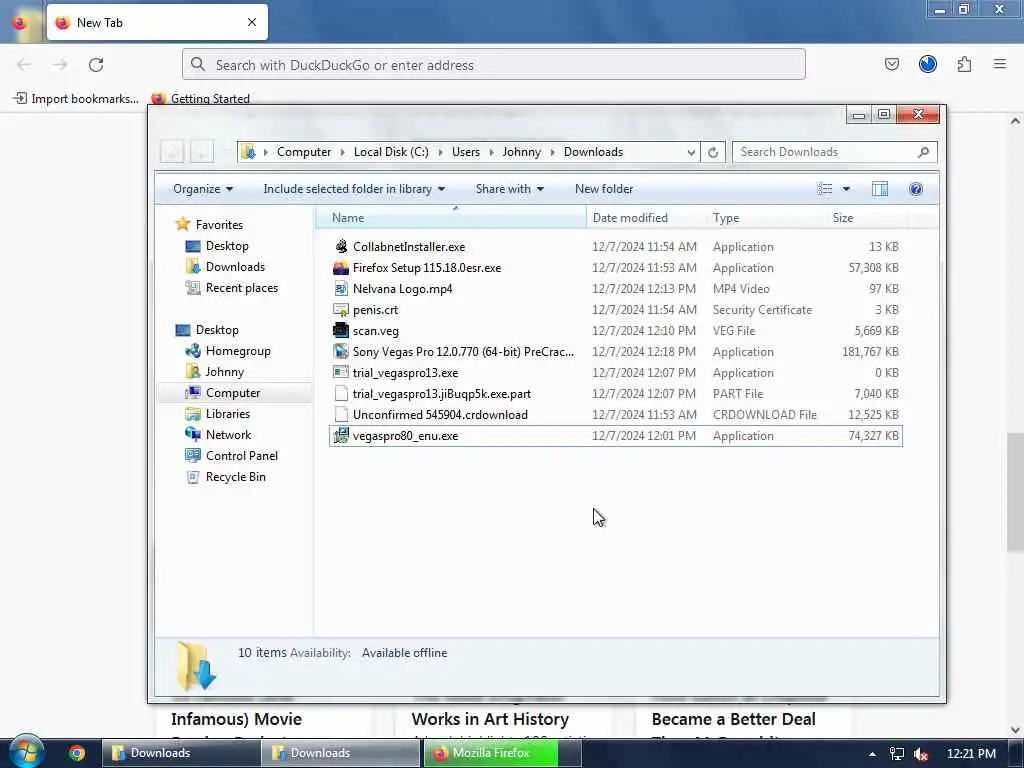Open Libraries in navigation pane
This screenshot has width=1024, height=768.
tap(227, 413)
